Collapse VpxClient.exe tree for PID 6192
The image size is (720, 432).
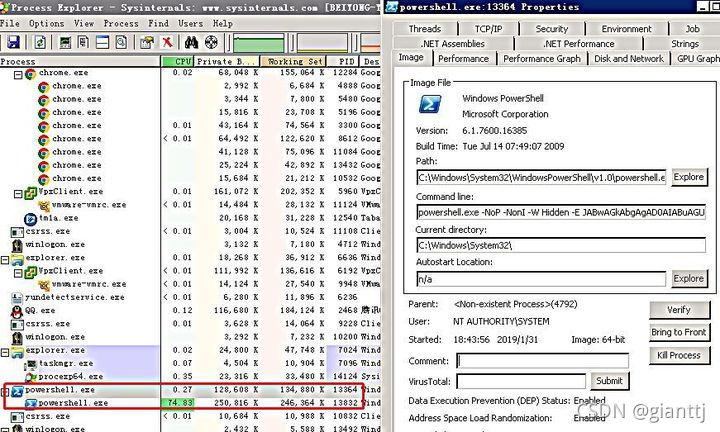[x=18, y=273]
